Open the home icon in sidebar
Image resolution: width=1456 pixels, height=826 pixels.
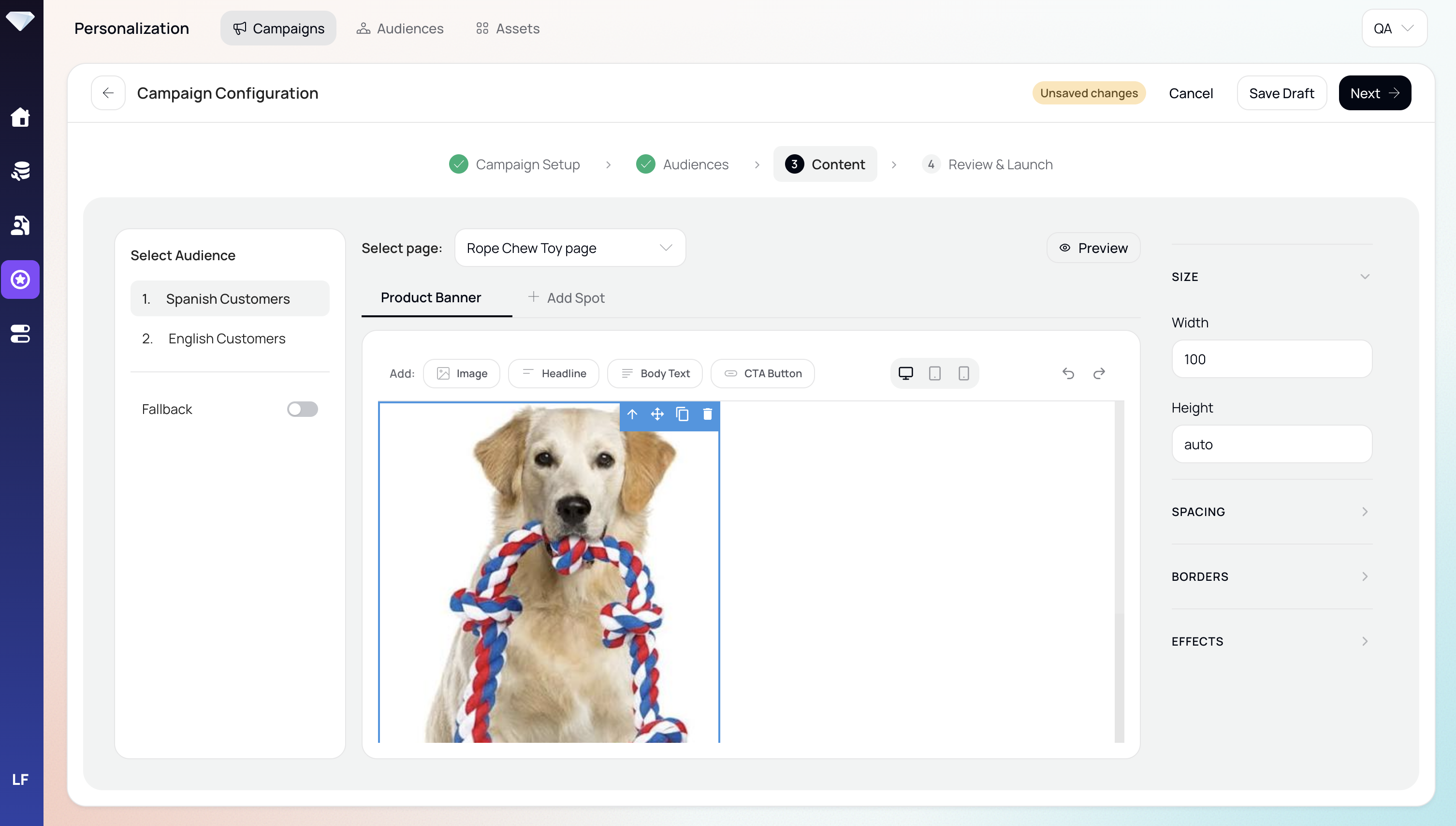click(20, 118)
